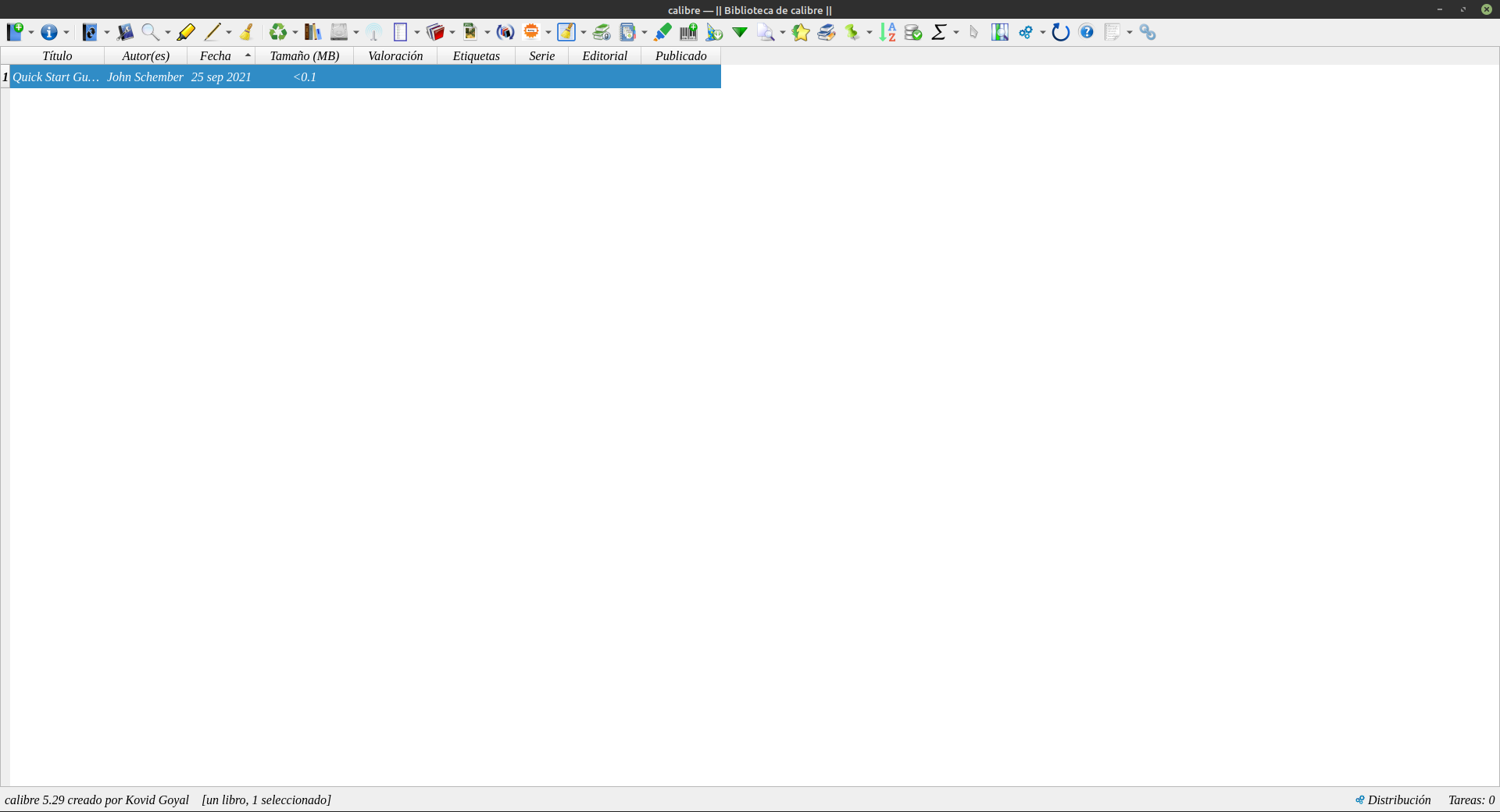This screenshot has width=1500, height=812.
Task: Select the Quick Start Guide book title
Action: click(x=56, y=77)
